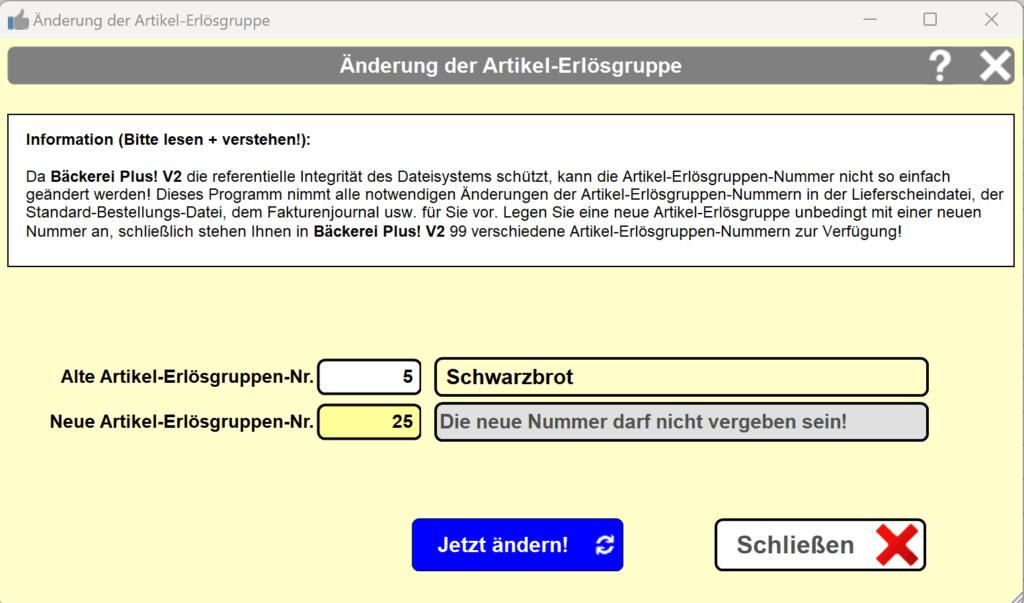Screen dimensions: 1024x603
Task: Open help via the question mark icon
Action: pos(939,66)
